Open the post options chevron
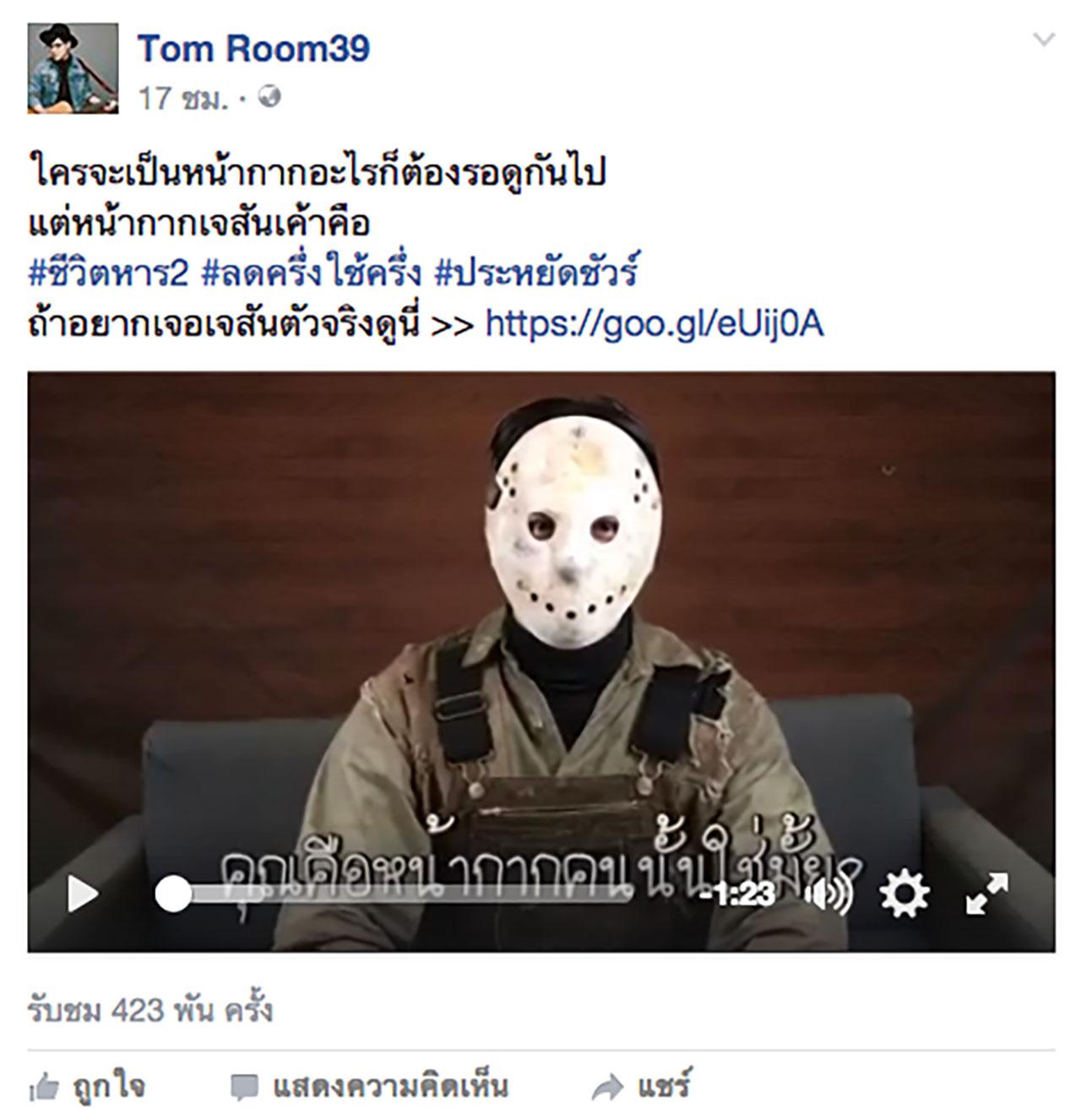The width and height of the screenshot is (1081, 1120). click(x=1045, y=39)
